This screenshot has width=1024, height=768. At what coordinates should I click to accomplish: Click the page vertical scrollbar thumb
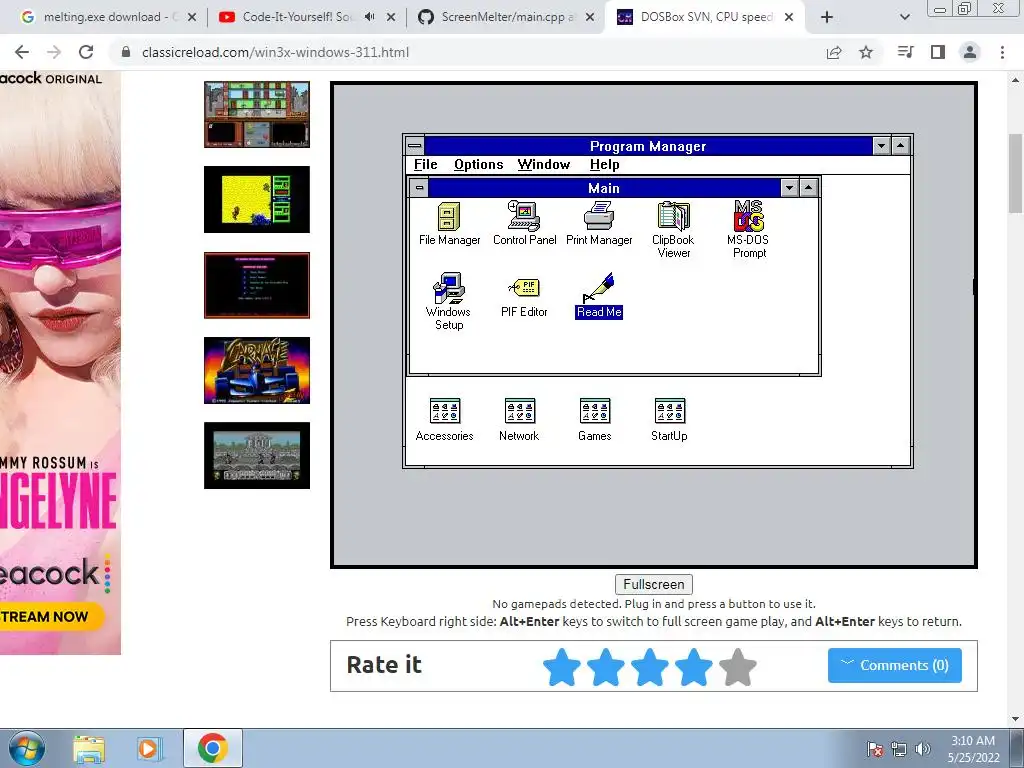1016,173
